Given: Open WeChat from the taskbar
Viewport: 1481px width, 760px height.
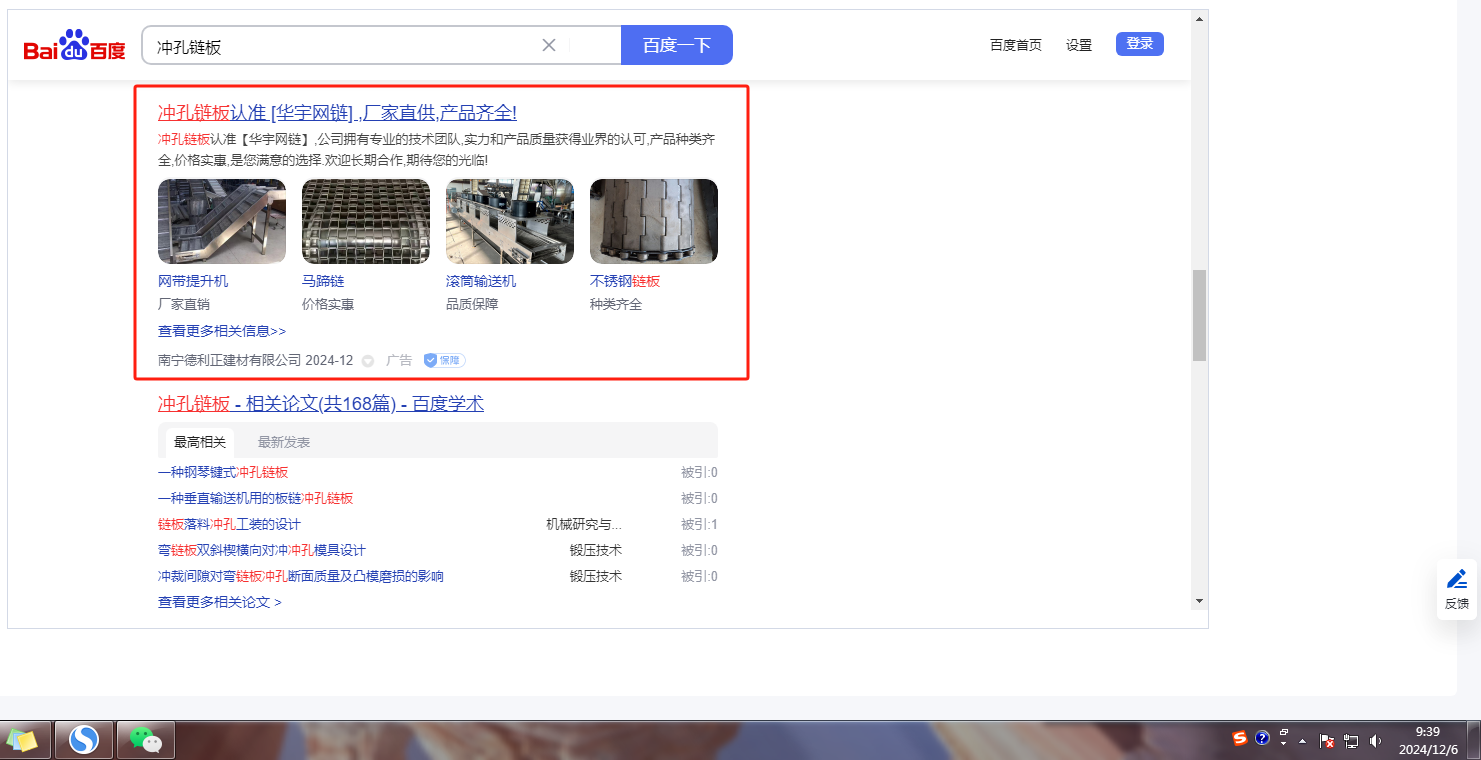Looking at the screenshot, I should tap(146, 740).
